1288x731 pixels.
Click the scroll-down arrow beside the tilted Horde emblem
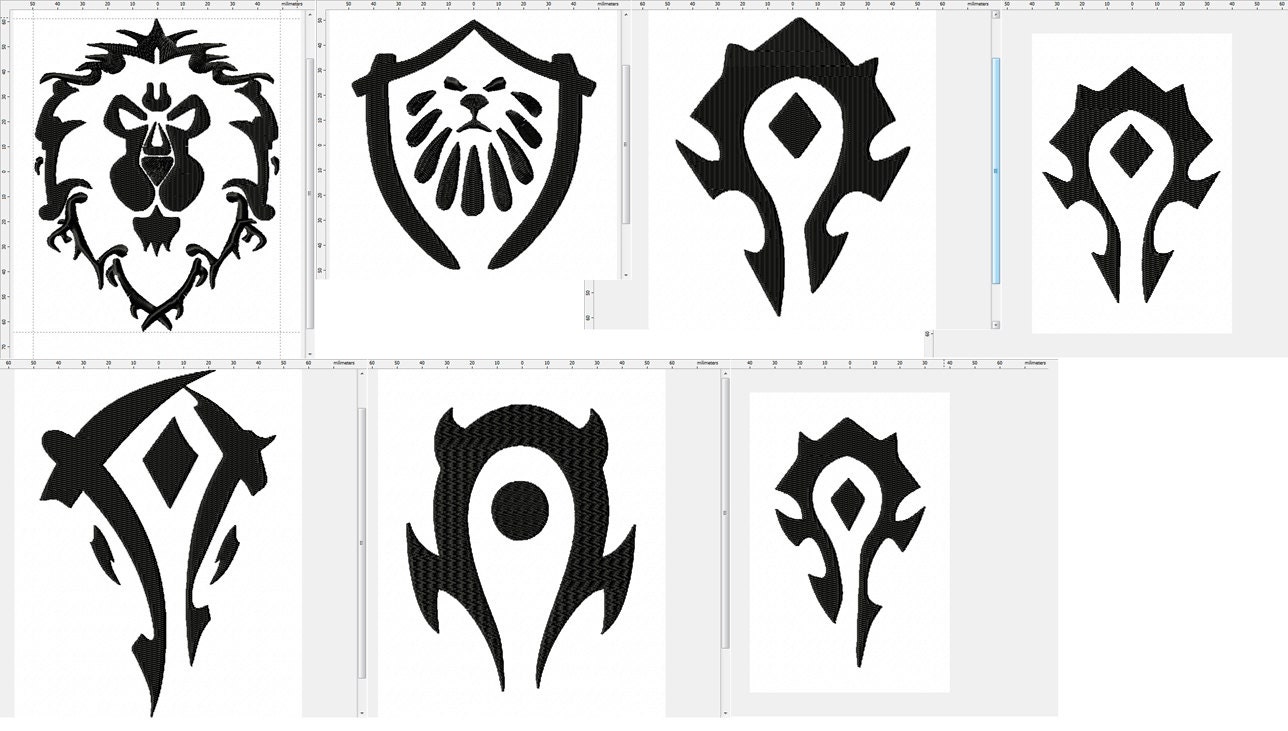[x=362, y=712]
